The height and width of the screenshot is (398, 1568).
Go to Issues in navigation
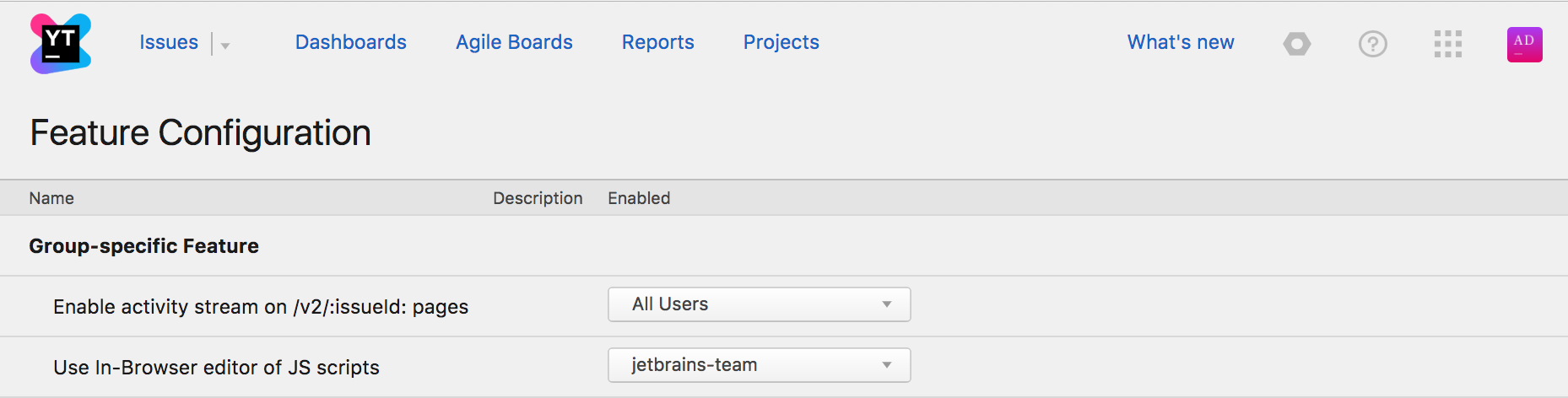pos(169,42)
